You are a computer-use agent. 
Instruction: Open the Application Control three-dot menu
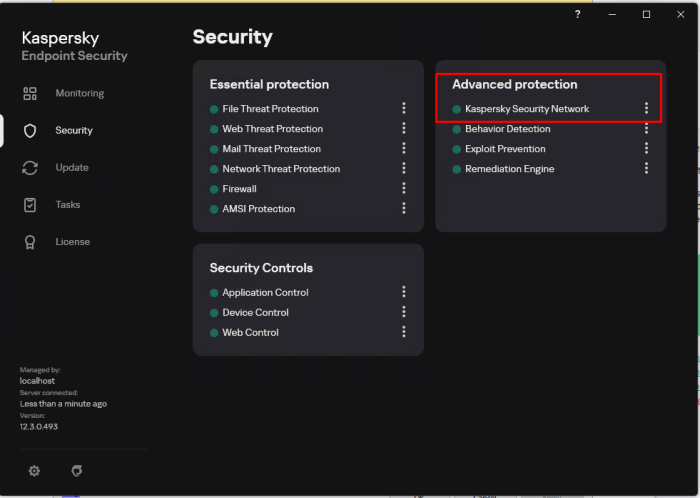(x=404, y=292)
